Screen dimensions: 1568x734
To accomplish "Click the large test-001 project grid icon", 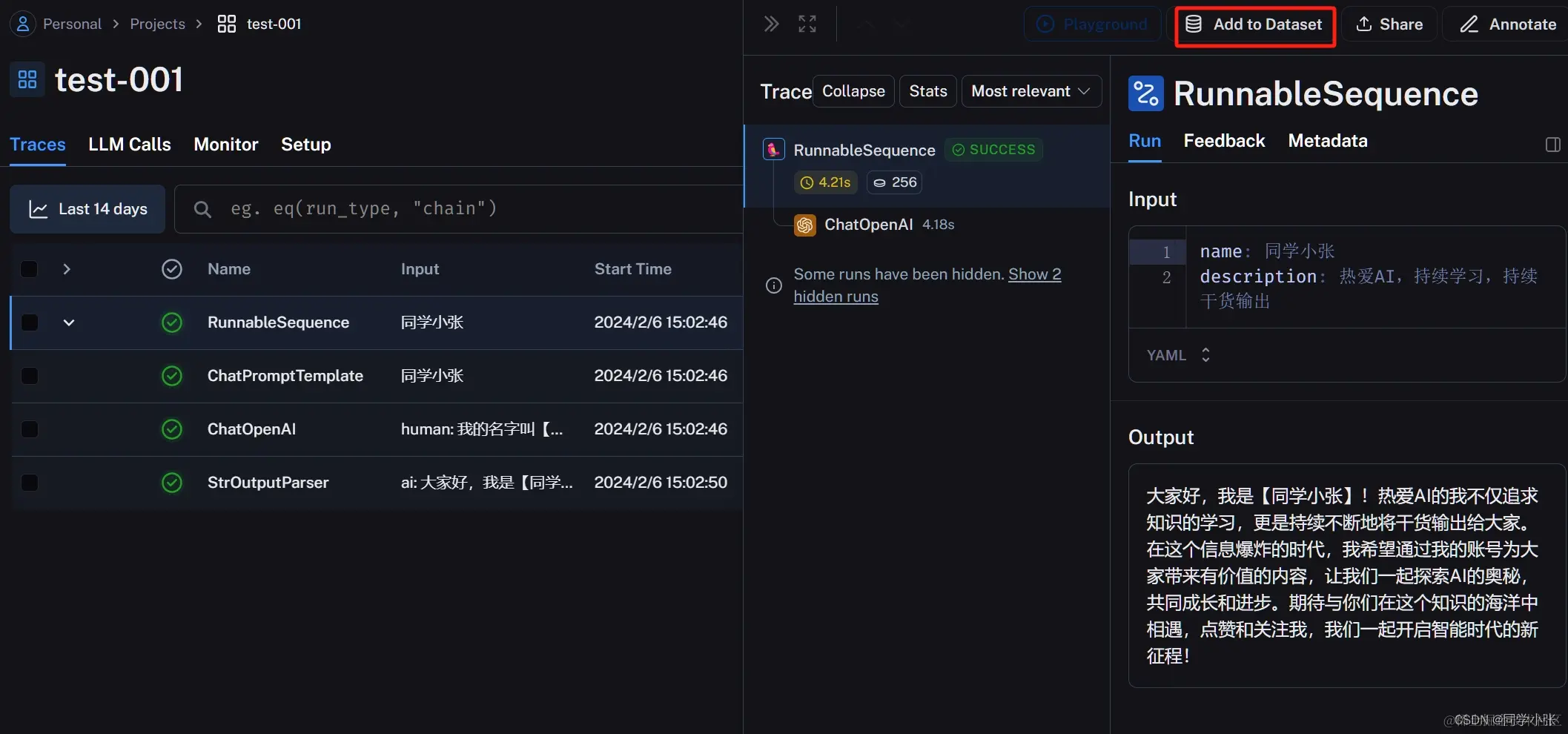I will [x=27, y=79].
